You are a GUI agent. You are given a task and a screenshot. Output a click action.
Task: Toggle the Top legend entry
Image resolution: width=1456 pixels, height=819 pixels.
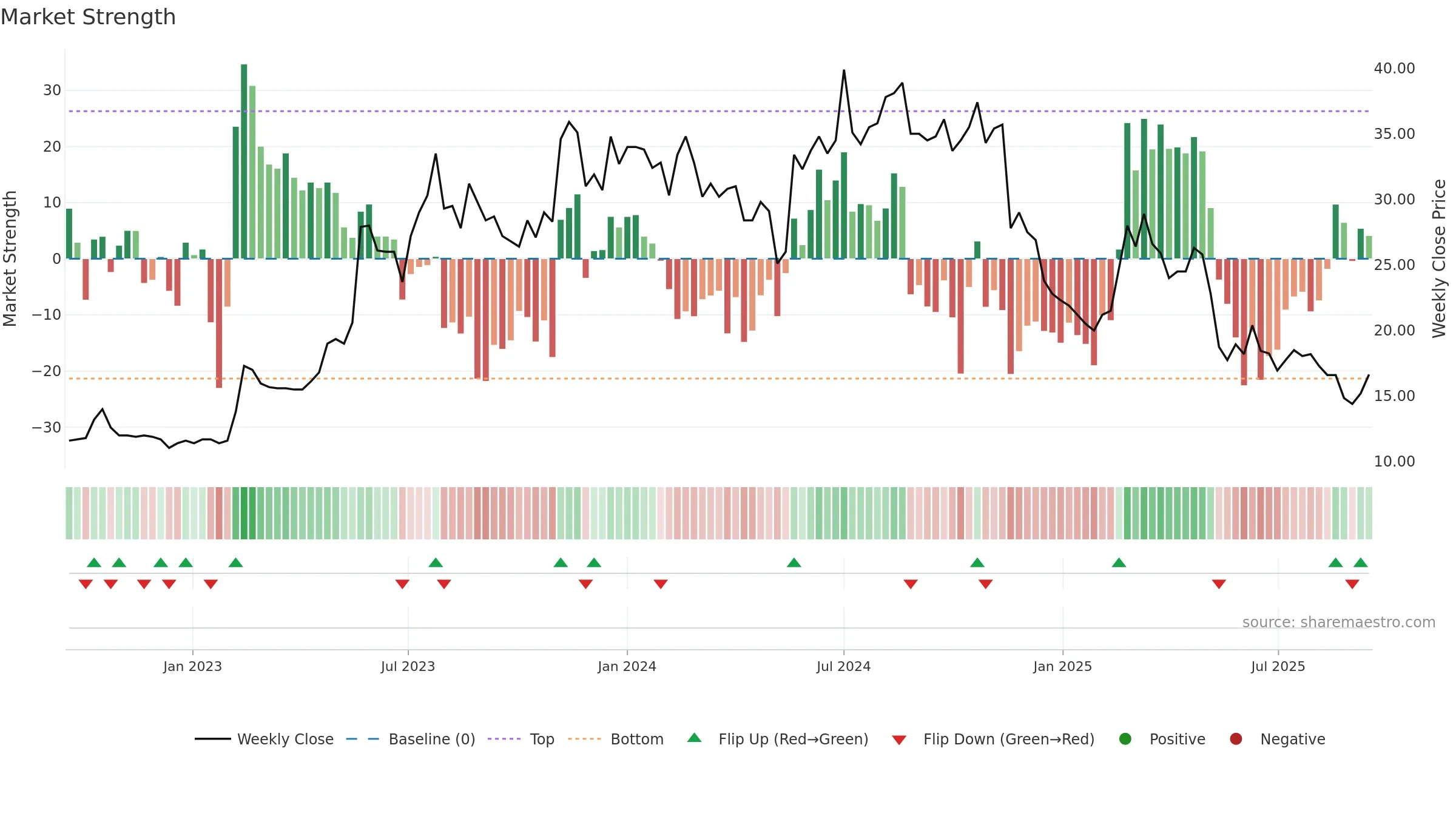pyautogui.click(x=521, y=739)
